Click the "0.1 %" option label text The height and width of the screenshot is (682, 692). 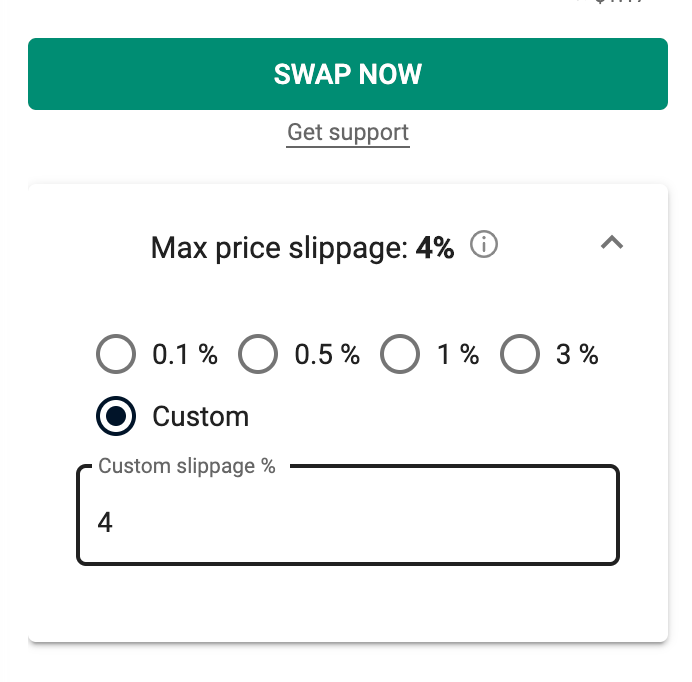coord(185,354)
